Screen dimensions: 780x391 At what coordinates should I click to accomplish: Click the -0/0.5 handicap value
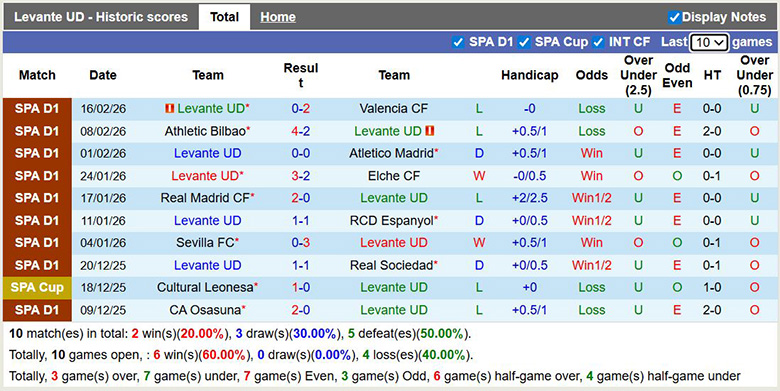point(529,176)
